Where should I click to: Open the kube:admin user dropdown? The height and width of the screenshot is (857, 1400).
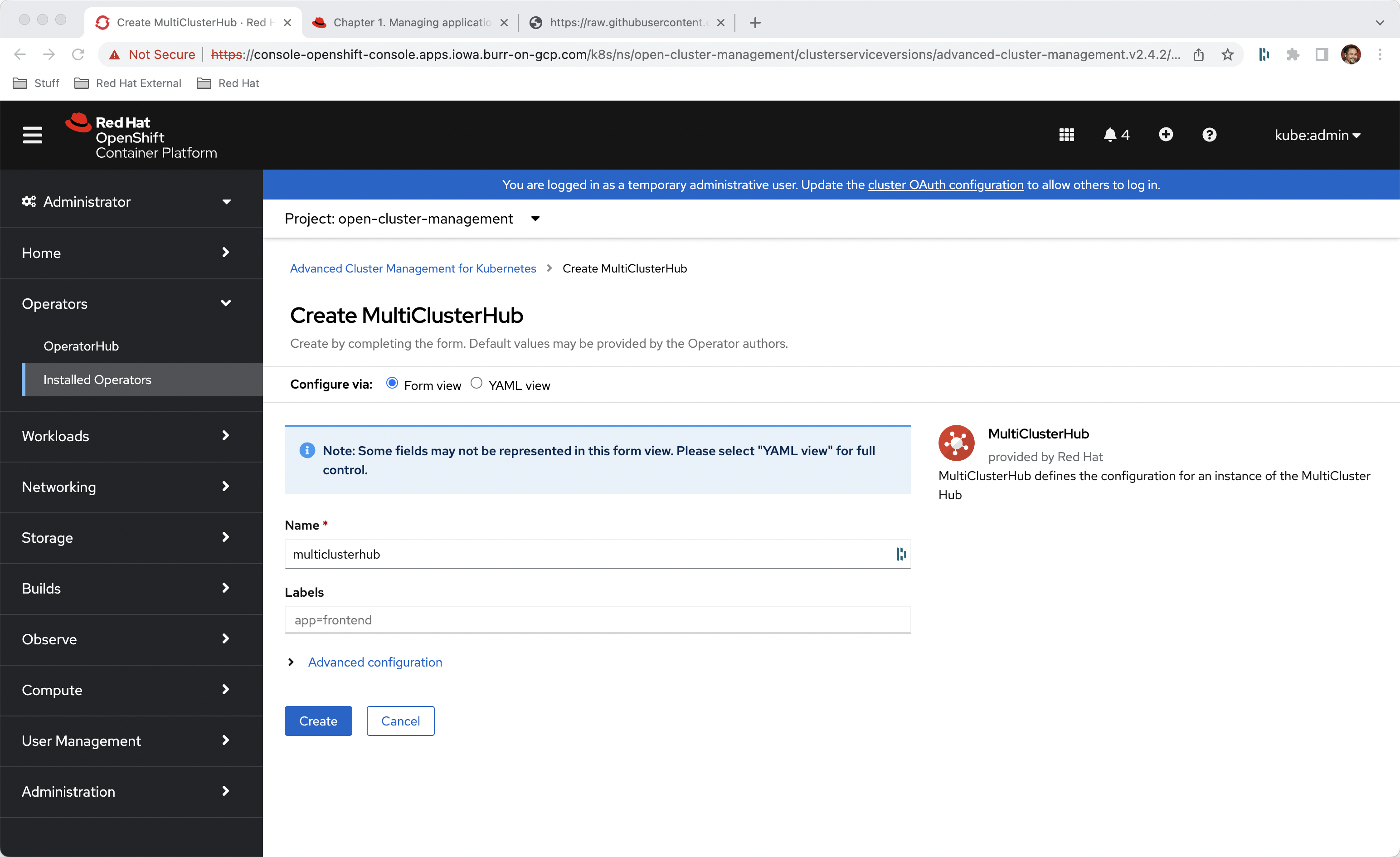pos(1317,135)
